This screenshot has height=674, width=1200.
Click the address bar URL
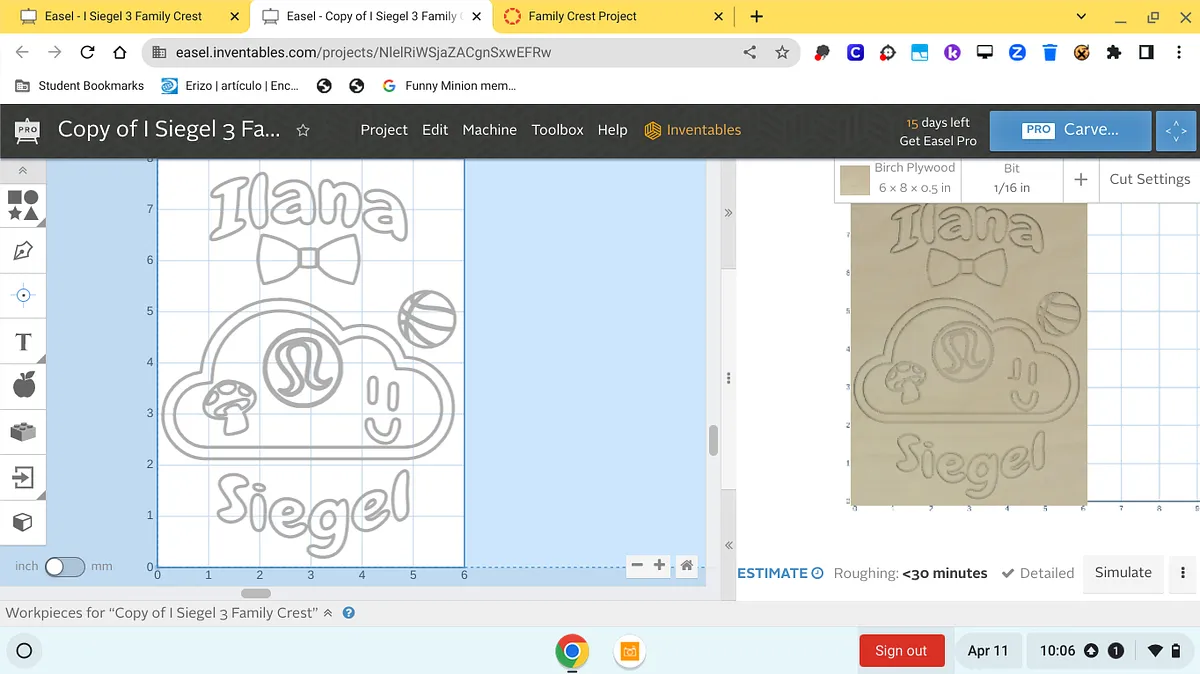pyautogui.click(x=363, y=53)
